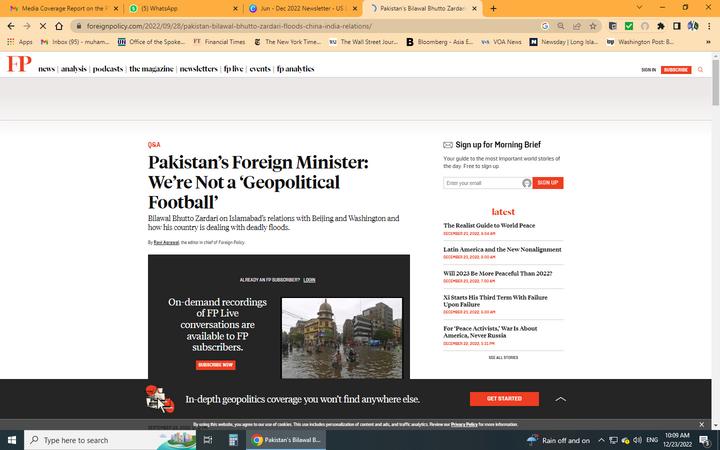The width and height of the screenshot is (720, 450).
Task: Click the address bar URL
Action: (229, 26)
